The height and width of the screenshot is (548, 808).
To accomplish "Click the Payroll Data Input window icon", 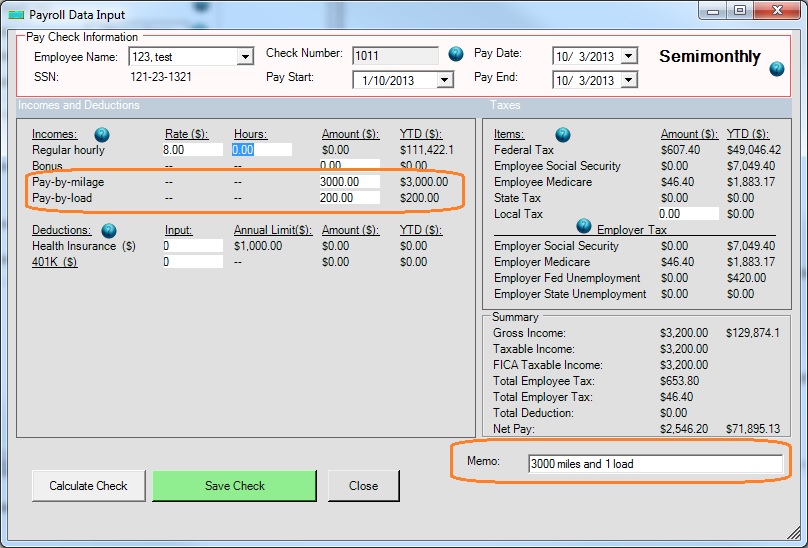I will click(x=13, y=12).
